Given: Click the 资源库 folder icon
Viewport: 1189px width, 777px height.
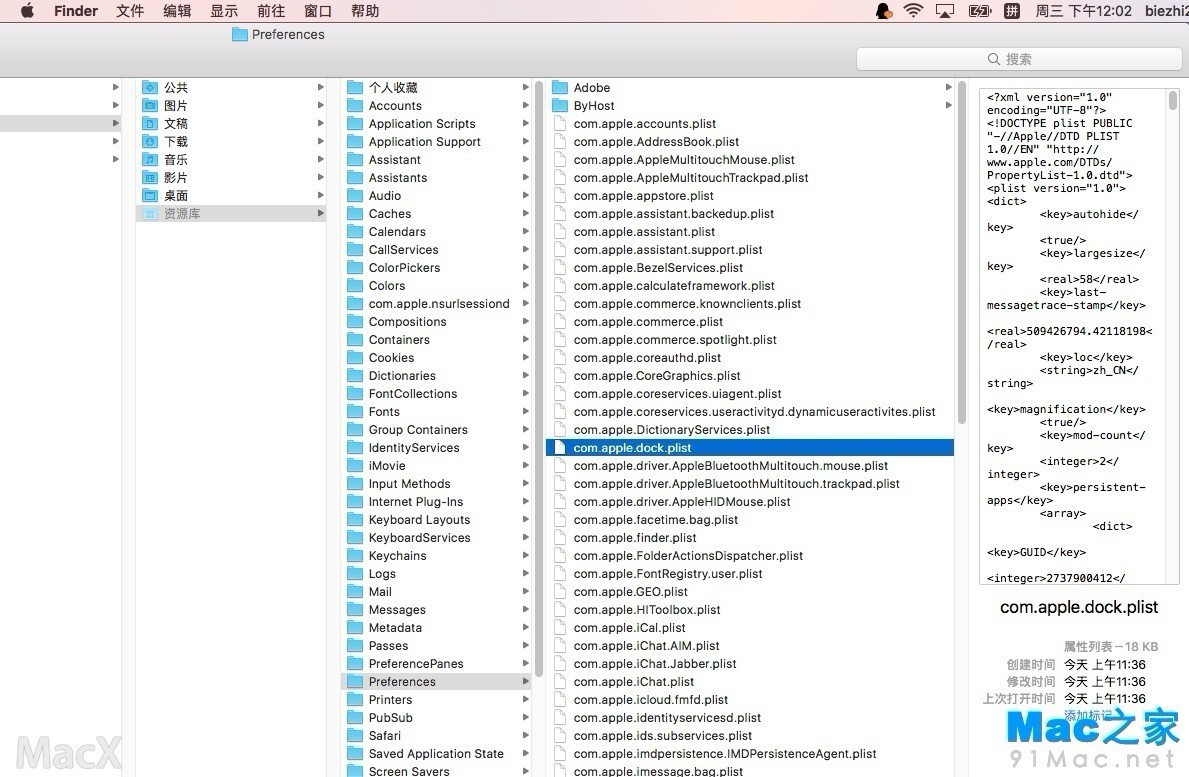Looking at the screenshot, I should (x=150, y=214).
